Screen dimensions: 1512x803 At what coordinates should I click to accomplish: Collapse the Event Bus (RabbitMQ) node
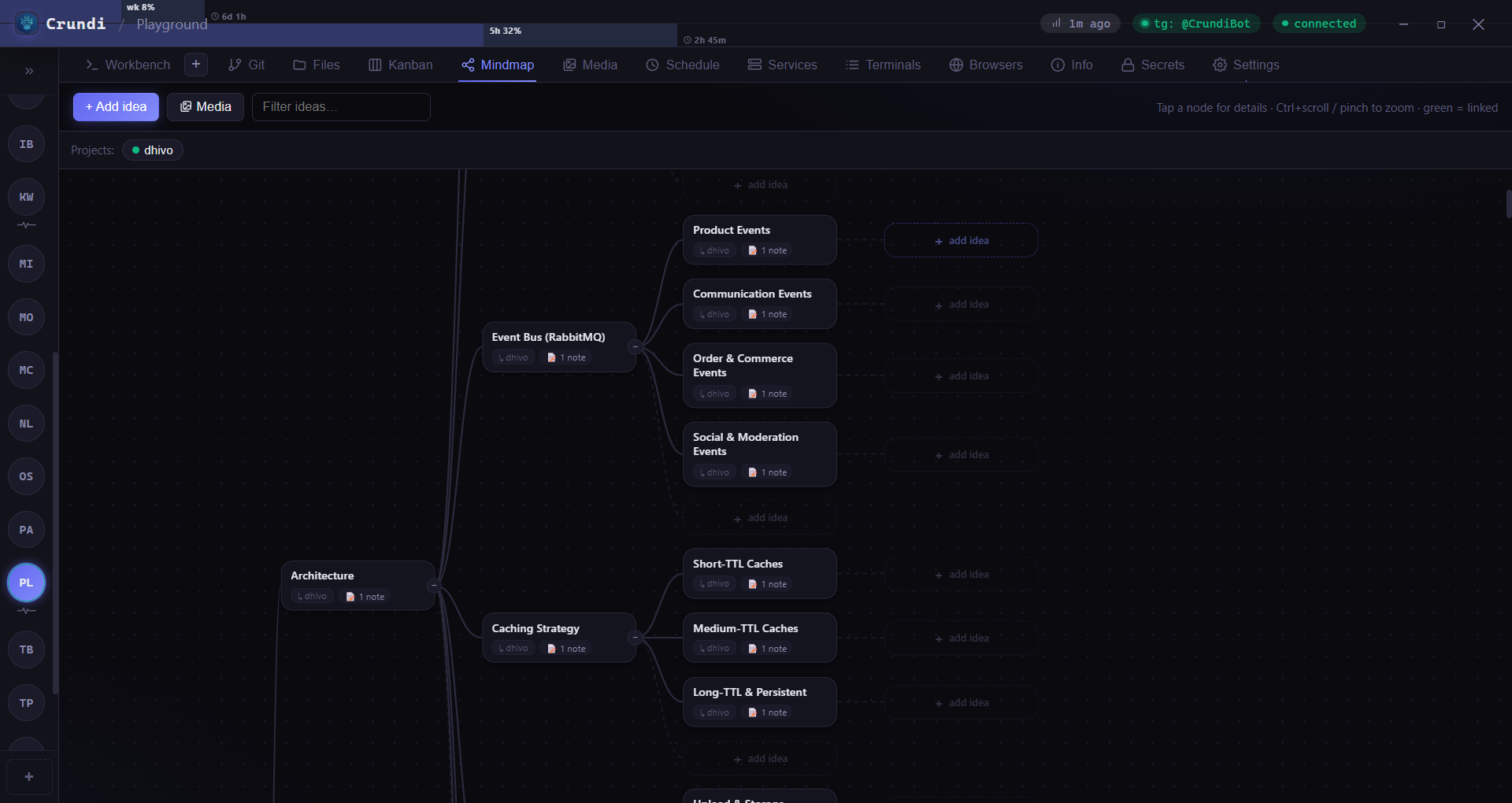(635, 346)
